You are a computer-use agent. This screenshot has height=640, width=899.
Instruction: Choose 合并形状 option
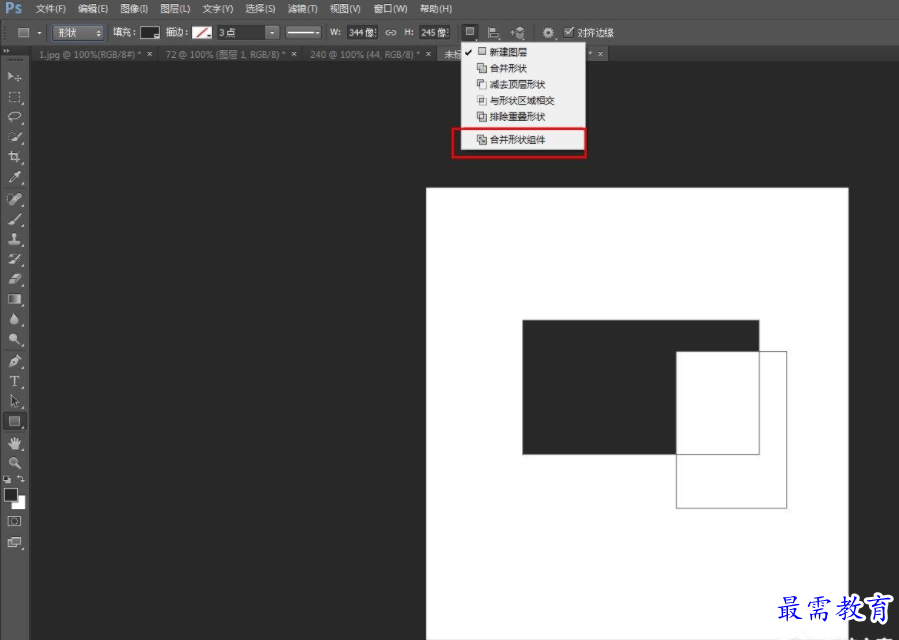click(x=523, y=68)
